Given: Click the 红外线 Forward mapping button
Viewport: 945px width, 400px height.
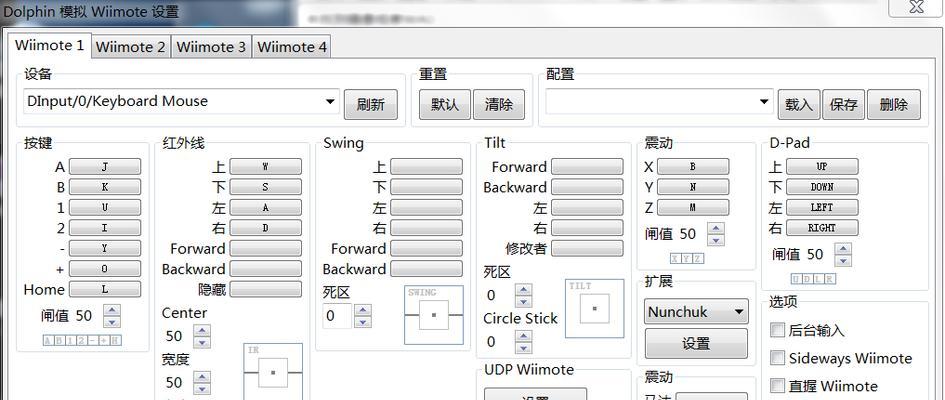Looking at the screenshot, I should (x=266, y=248).
